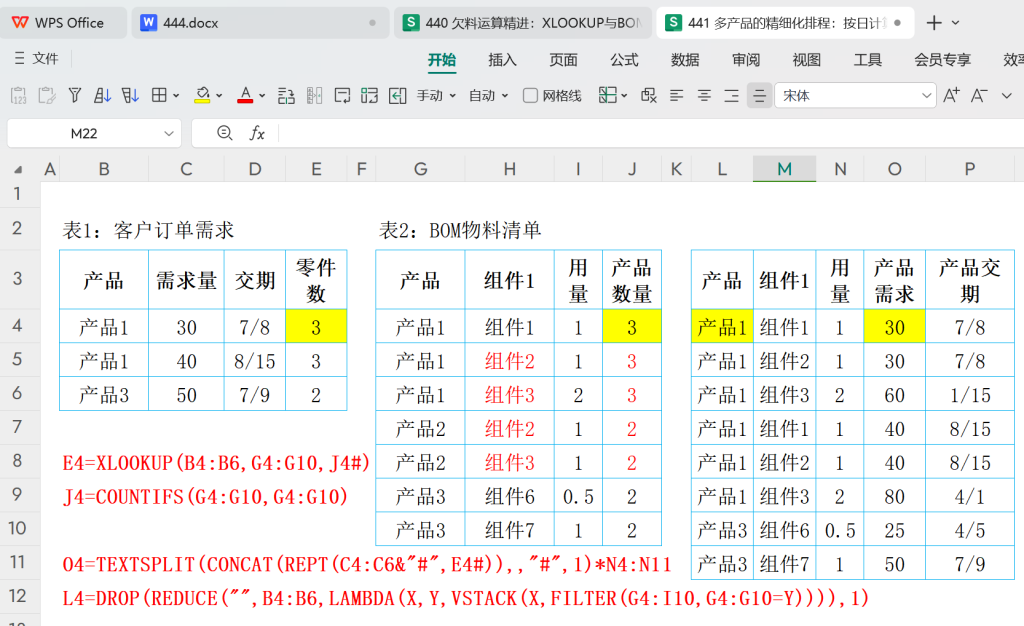Select column H header
This screenshot has height=626, width=1024.
[509, 169]
